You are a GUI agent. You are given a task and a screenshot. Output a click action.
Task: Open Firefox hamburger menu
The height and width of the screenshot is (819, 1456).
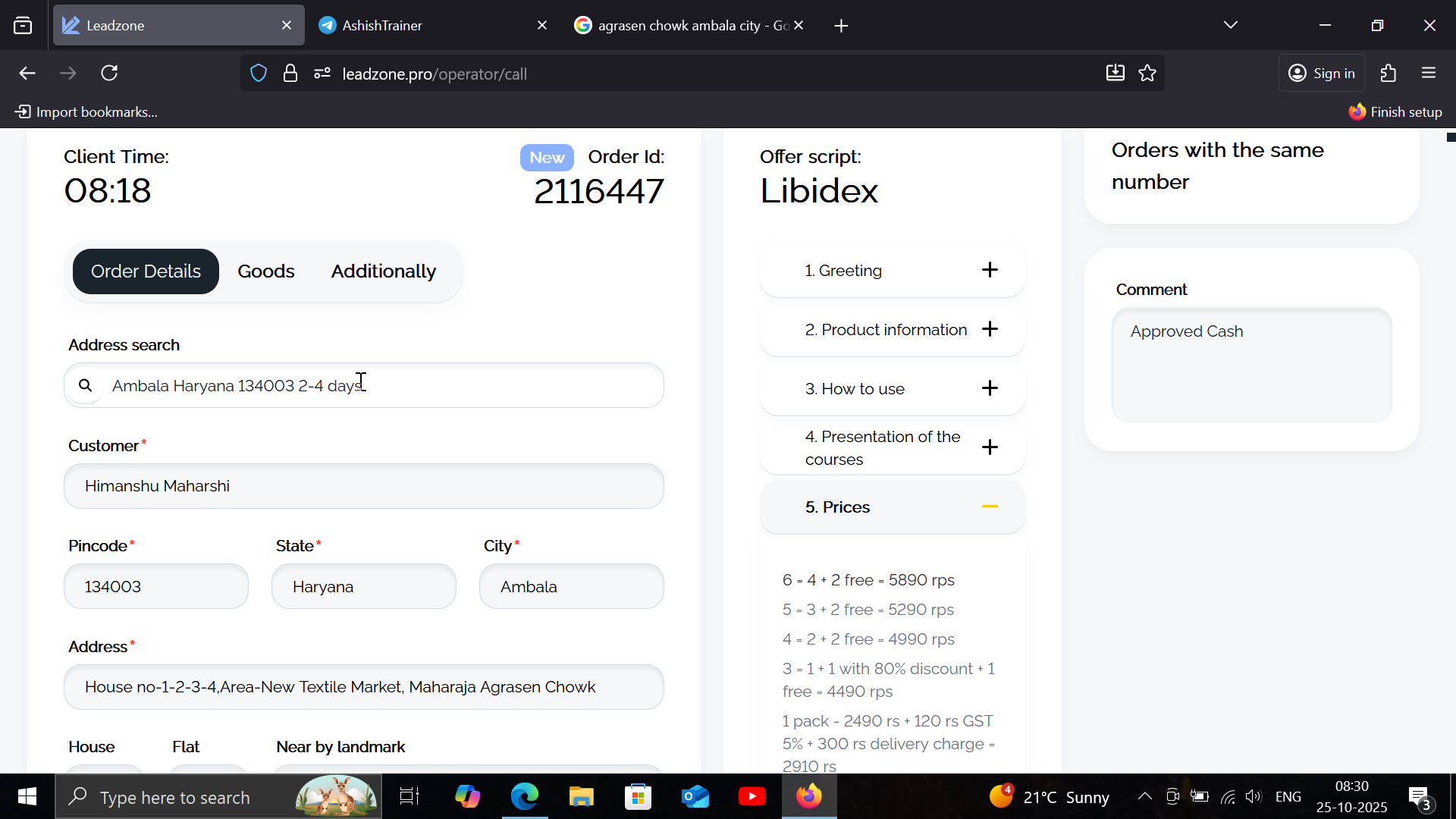coord(1429,73)
